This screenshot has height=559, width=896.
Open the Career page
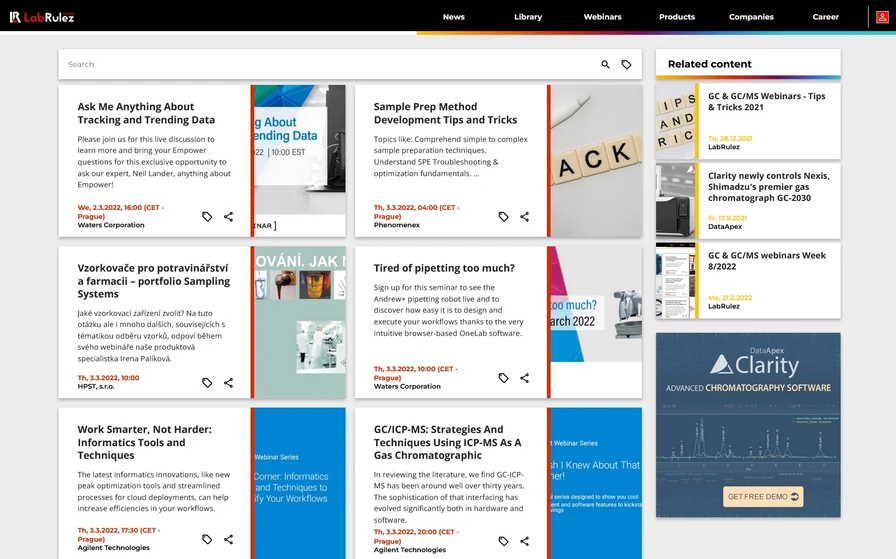(x=826, y=17)
